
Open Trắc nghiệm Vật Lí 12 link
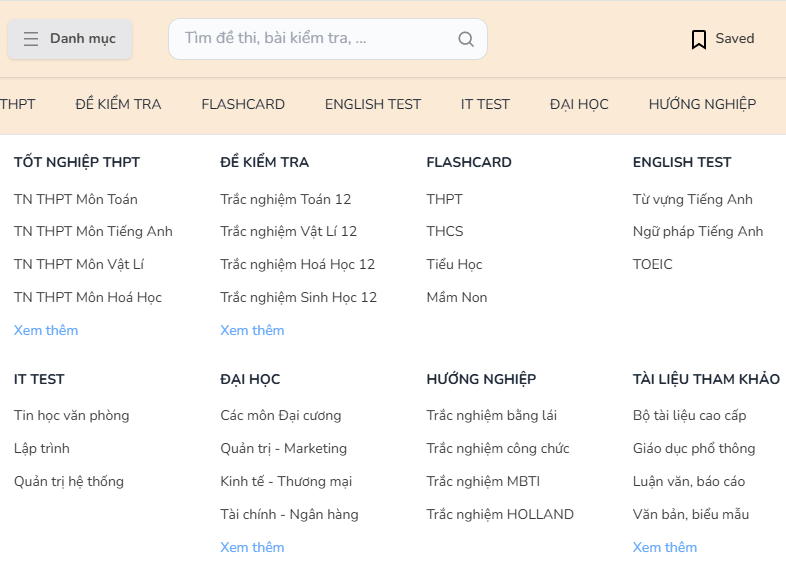point(289,232)
